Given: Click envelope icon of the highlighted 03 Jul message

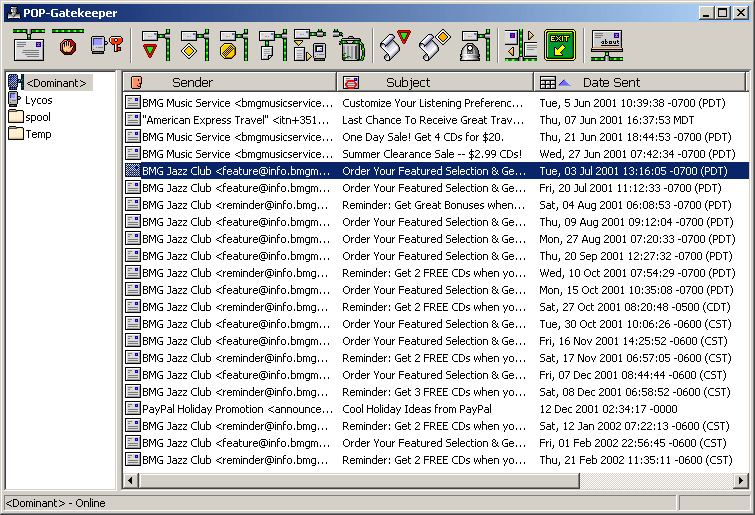Looking at the screenshot, I should point(132,170).
